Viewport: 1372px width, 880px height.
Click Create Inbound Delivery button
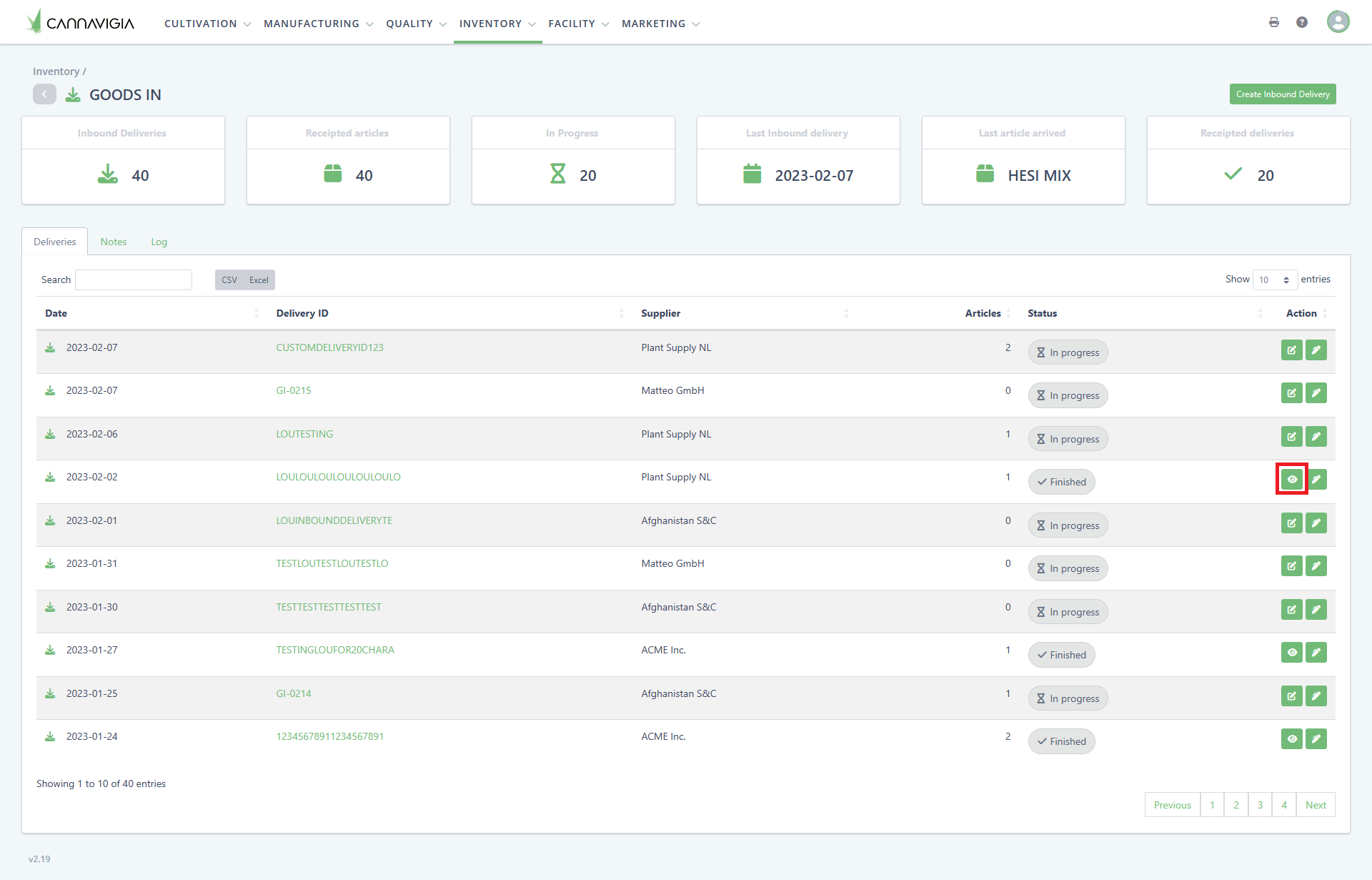[x=1282, y=94]
